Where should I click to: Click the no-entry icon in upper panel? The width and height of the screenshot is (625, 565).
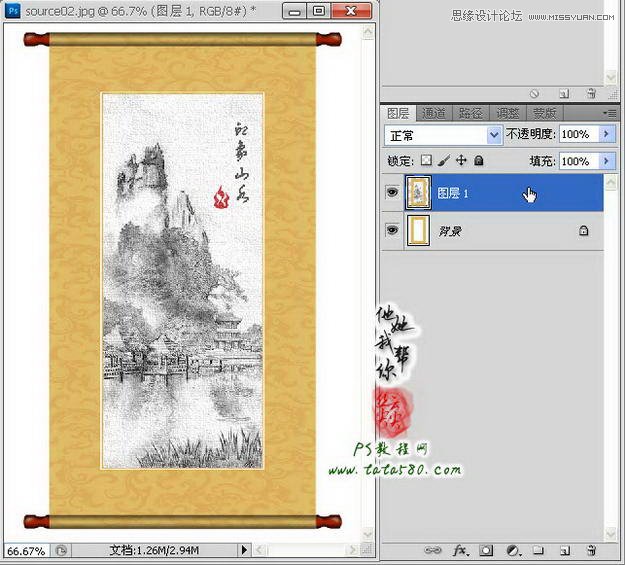coord(534,94)
